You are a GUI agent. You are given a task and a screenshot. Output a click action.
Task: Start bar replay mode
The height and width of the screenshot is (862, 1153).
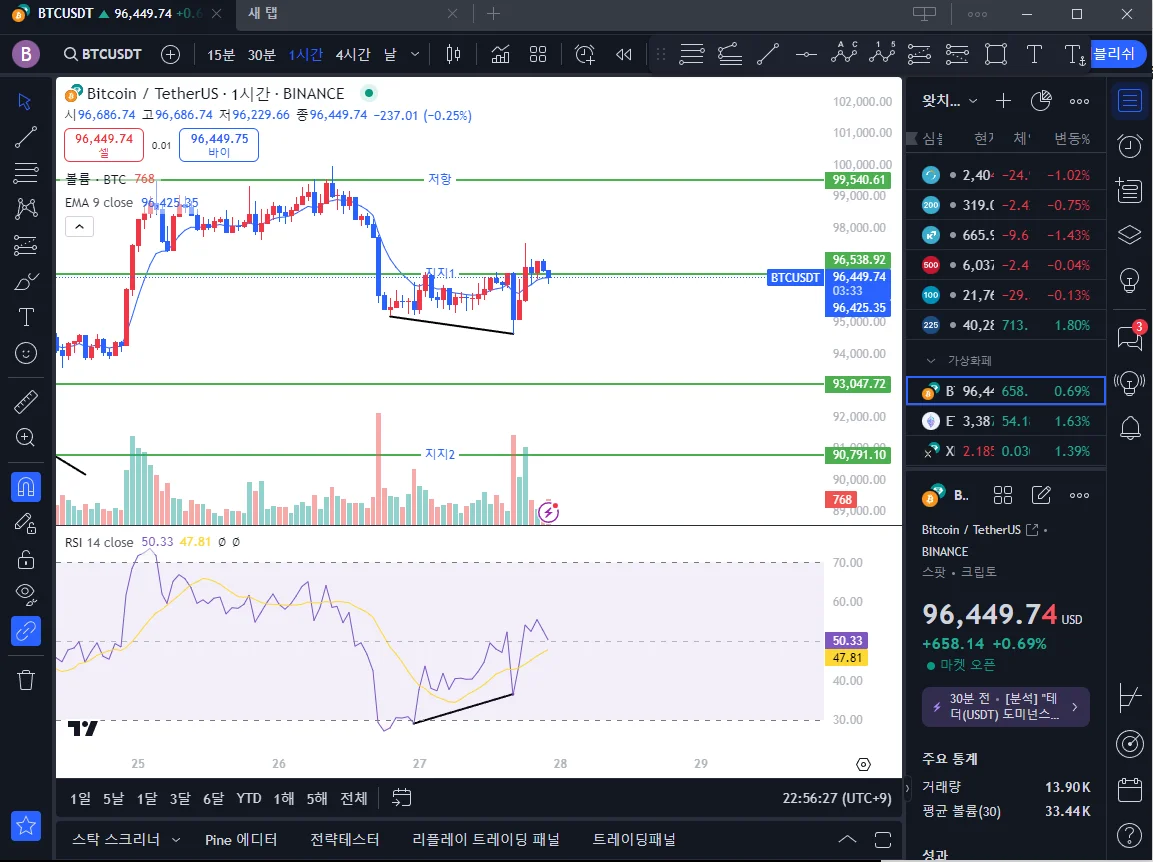(x=624, y=54)
